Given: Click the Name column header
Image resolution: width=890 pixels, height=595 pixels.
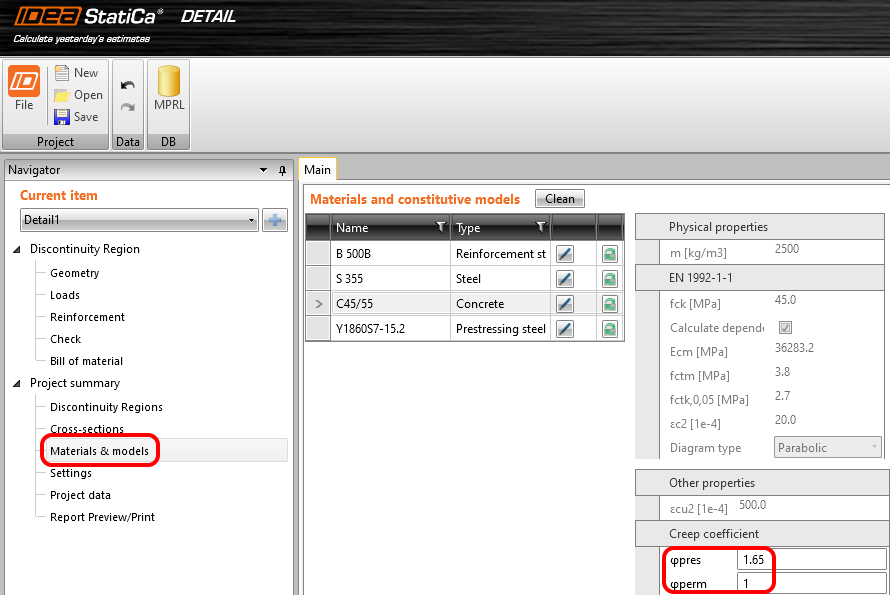Looking at the screenshot, I should 390,228.
